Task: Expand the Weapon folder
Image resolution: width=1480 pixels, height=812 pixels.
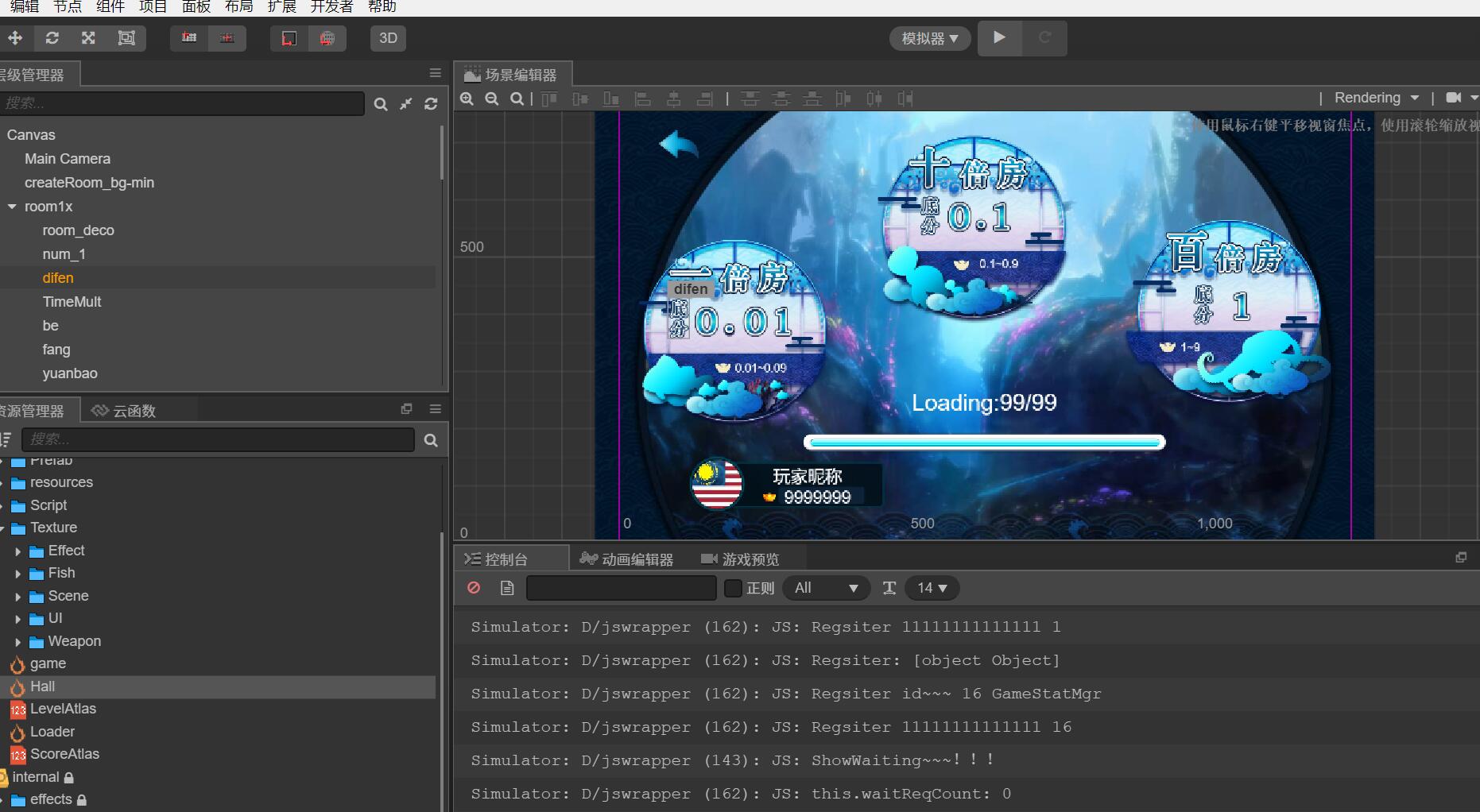Action: pos(17,642)
